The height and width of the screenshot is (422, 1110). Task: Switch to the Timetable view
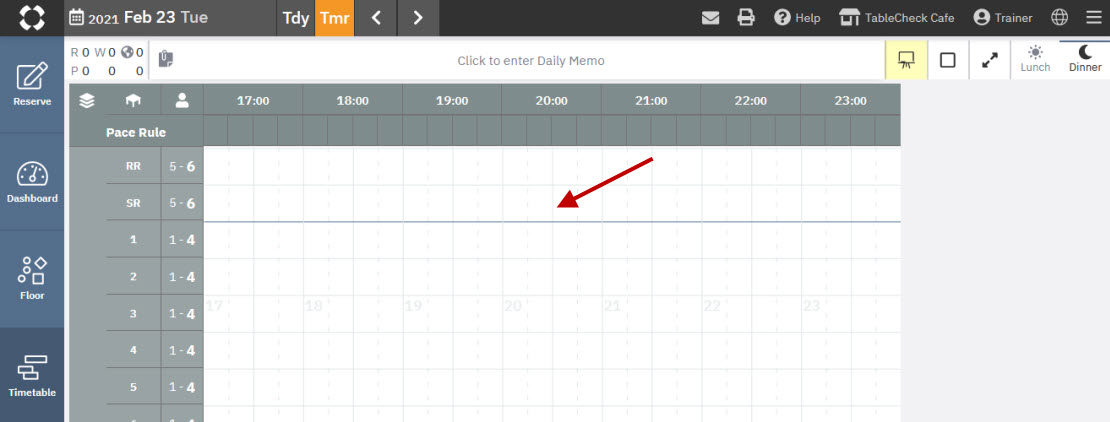32,375
